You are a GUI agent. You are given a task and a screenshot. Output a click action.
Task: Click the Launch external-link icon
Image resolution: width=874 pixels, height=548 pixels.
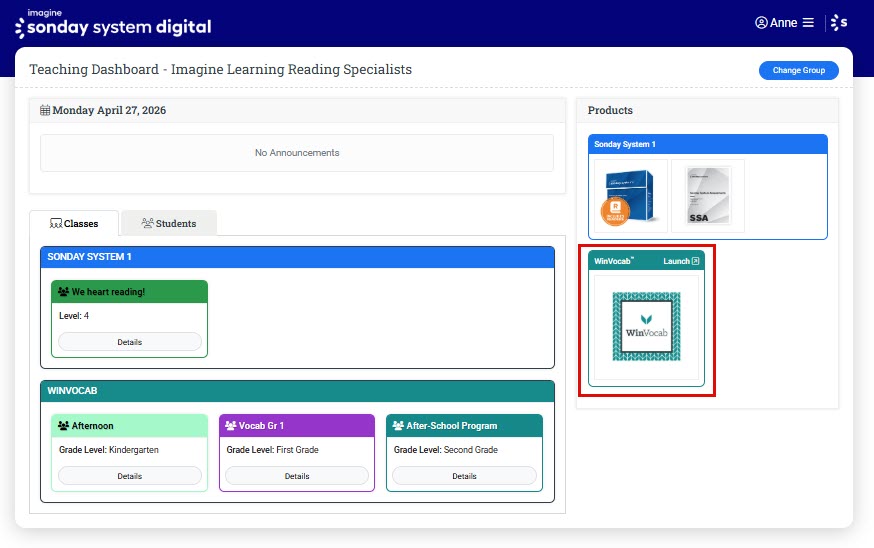click(696, 261)
